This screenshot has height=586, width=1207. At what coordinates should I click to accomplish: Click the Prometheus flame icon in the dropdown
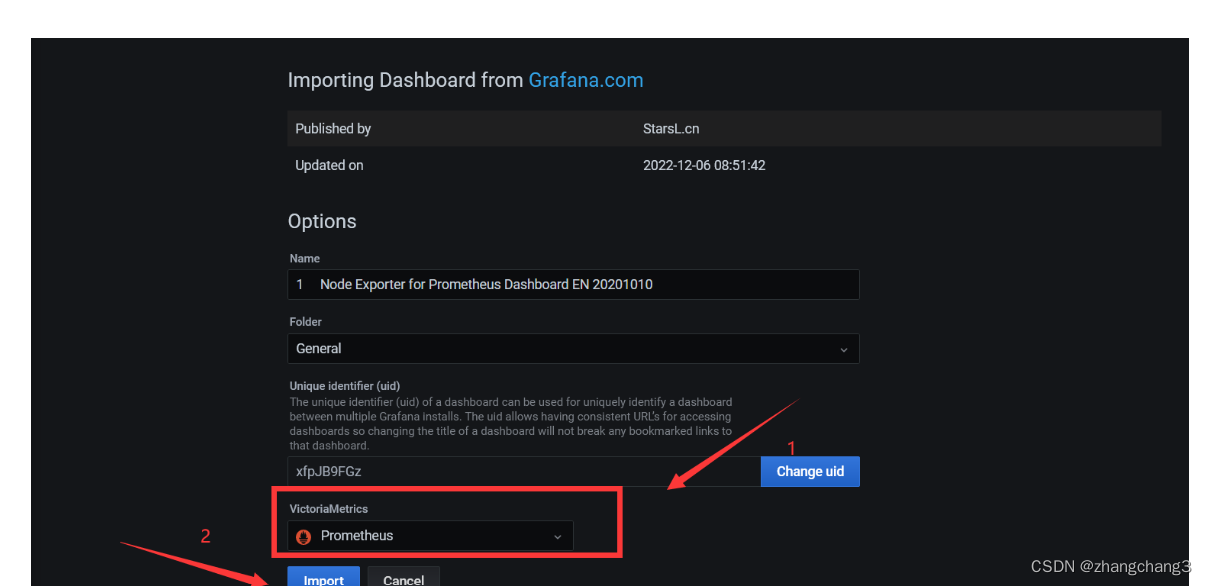[304, 536]
